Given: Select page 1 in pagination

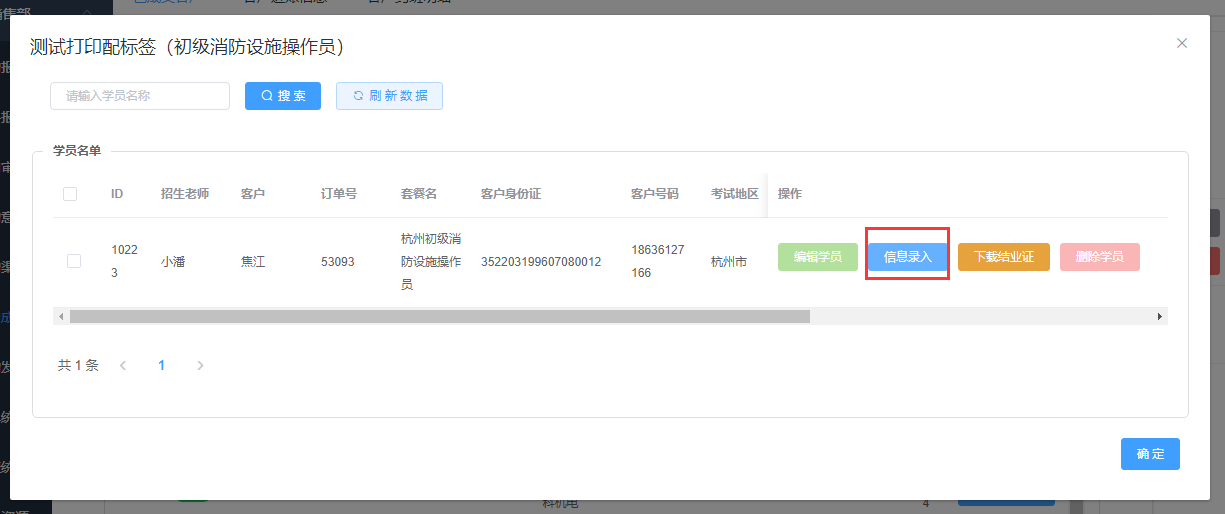Looking at the screenshot, I should 162,366.
